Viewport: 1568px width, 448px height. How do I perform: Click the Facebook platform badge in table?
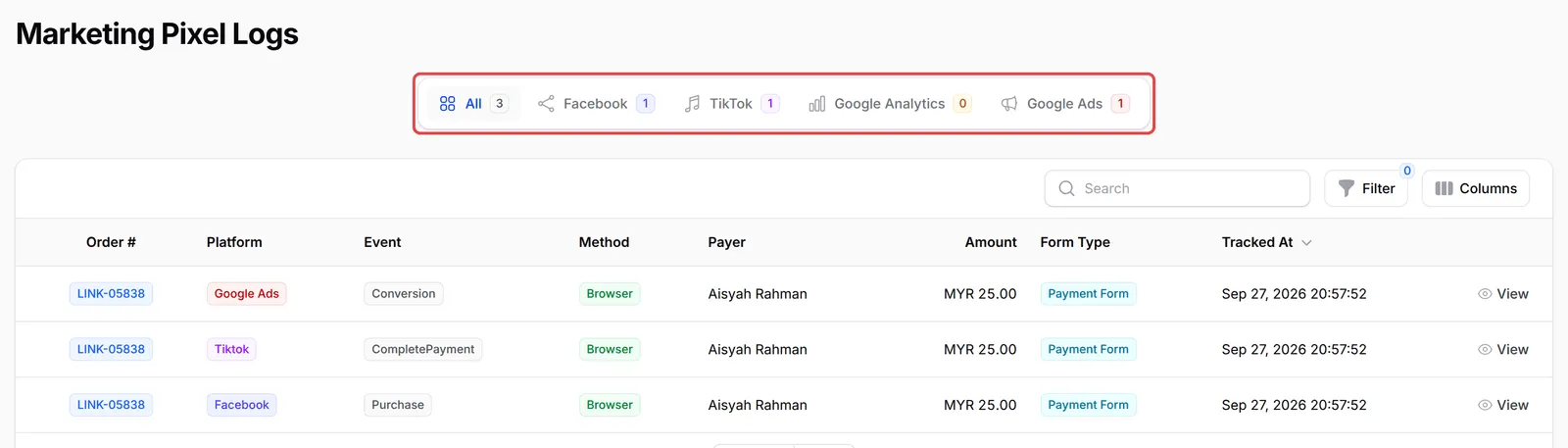(242, 405)
